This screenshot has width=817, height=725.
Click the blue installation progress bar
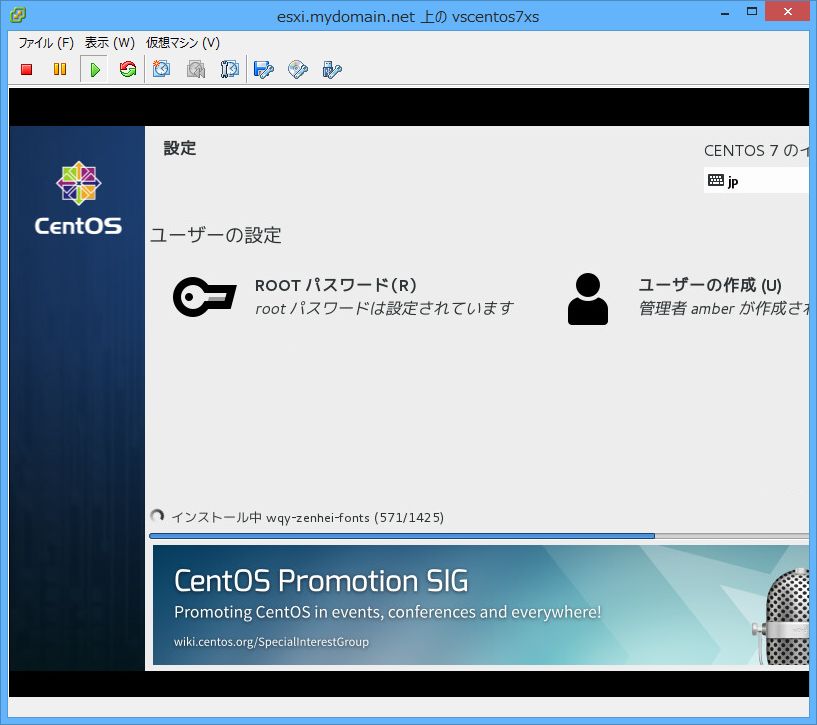point(478,536)
